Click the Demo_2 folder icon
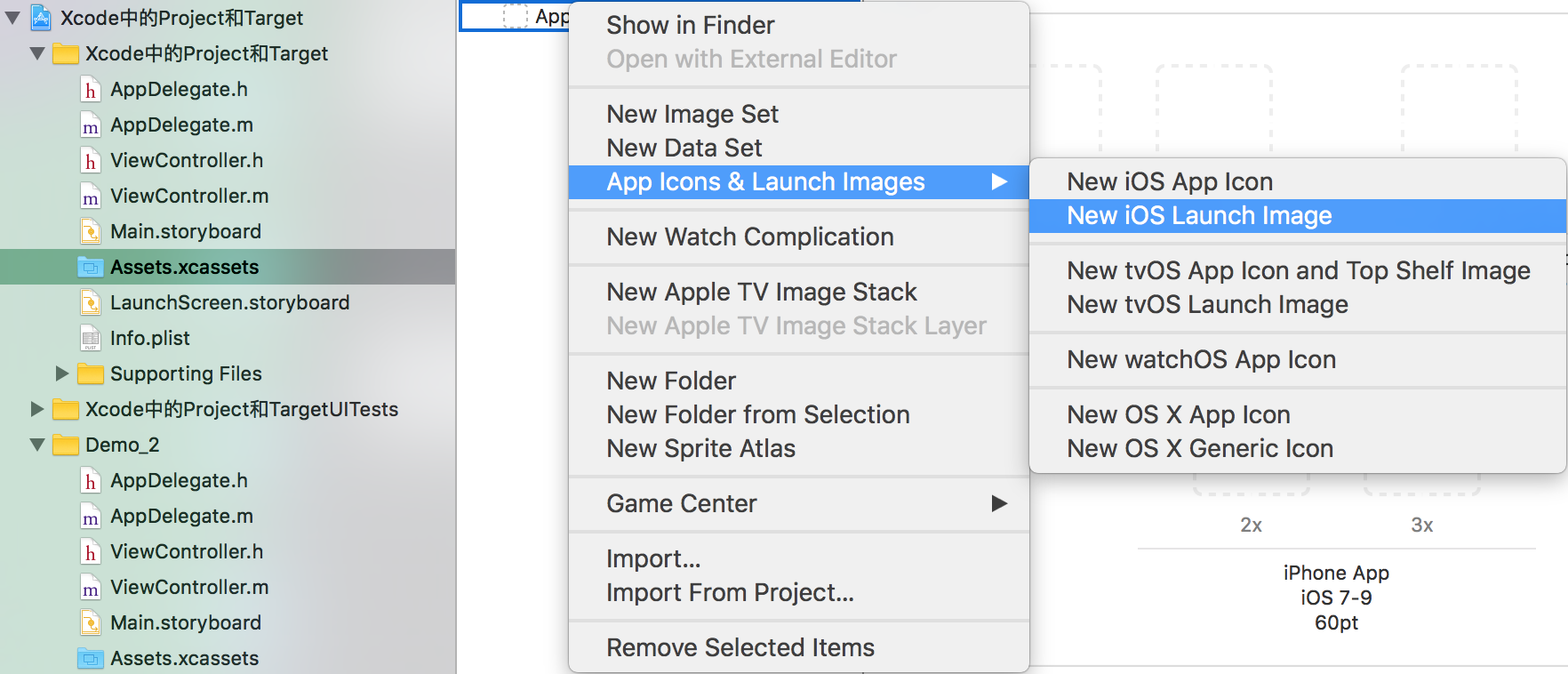 pos(66,445)
